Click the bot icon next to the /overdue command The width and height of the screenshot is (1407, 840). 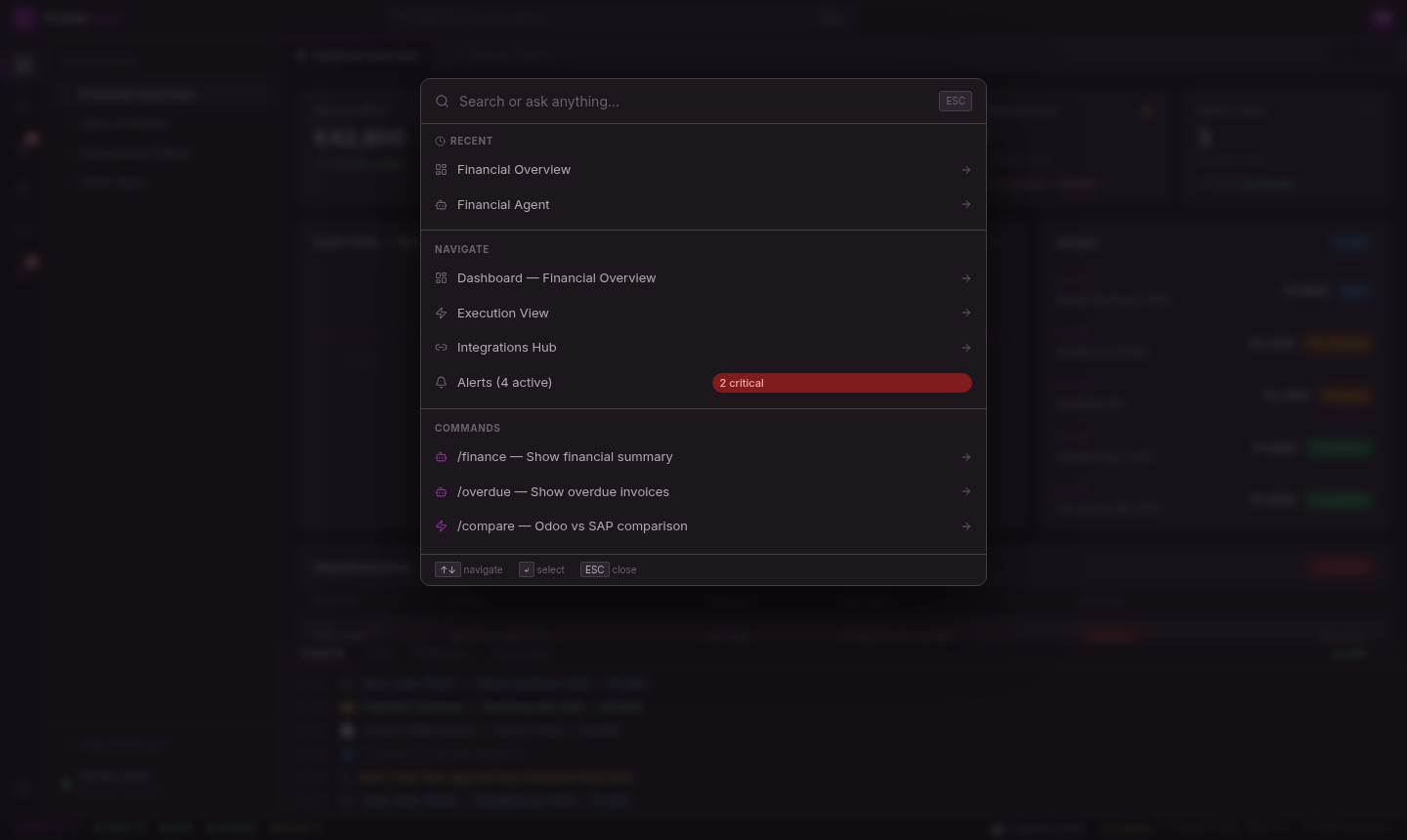(442, 491)
